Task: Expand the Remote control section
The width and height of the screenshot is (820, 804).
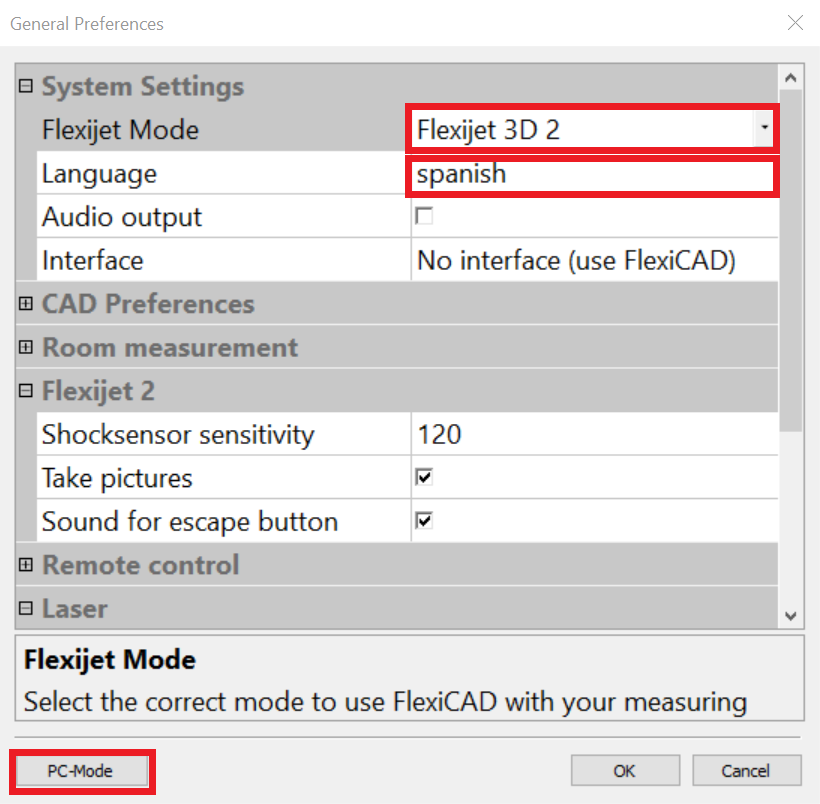Action: coord(26,565)
